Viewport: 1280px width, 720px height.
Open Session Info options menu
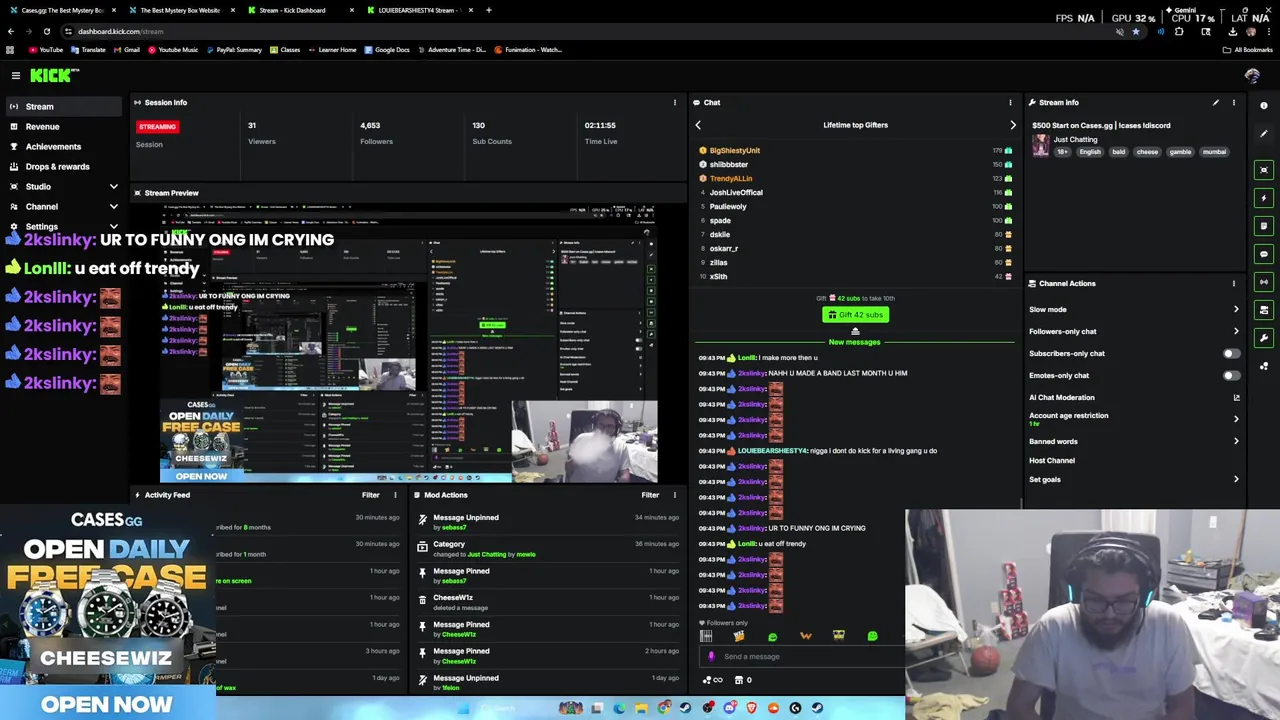pyautogui.click(x=674, y=102)
